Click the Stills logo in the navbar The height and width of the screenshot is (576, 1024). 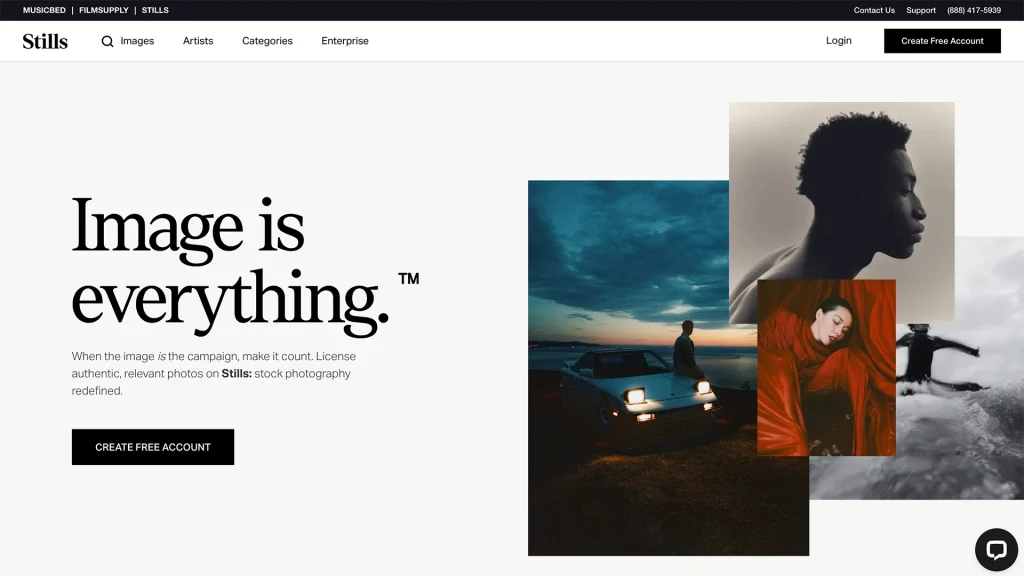click(45, 41)
